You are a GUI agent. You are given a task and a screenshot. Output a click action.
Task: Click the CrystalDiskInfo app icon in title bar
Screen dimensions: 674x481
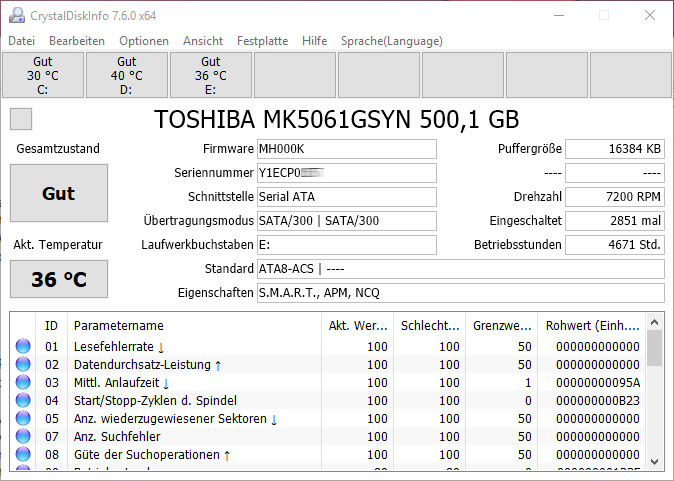pyautogui.click(x=17, y=15)
